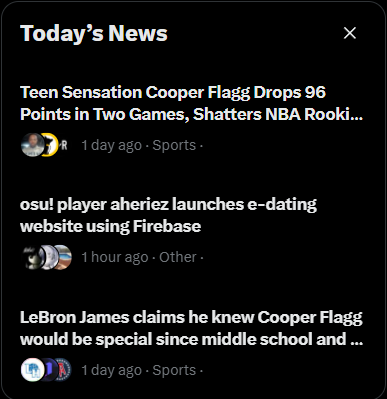Close the Today's News panel
Viewport: 387px width, 399px height.
(350, 33)
